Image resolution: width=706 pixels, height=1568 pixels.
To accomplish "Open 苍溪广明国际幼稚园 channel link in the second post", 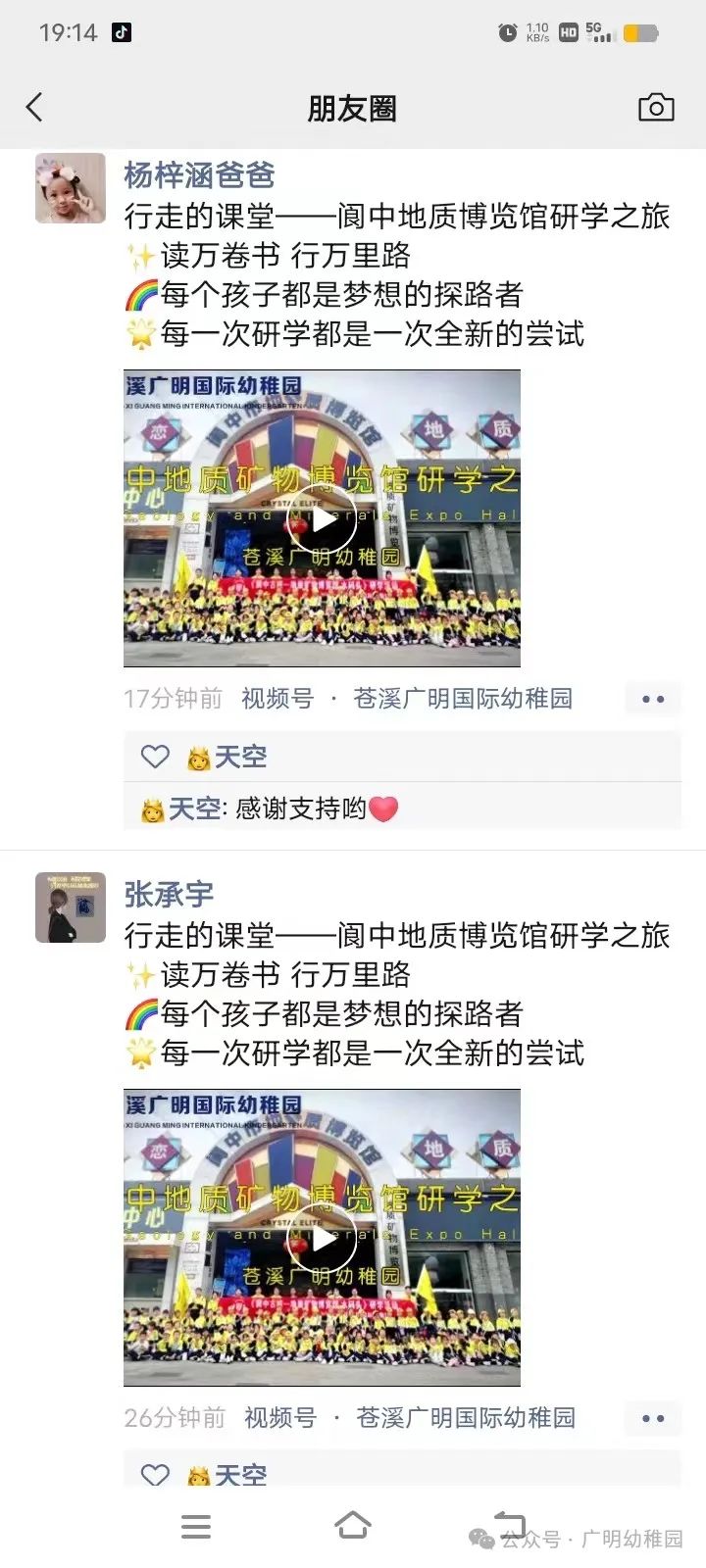I will click(x=466, y=1418).
